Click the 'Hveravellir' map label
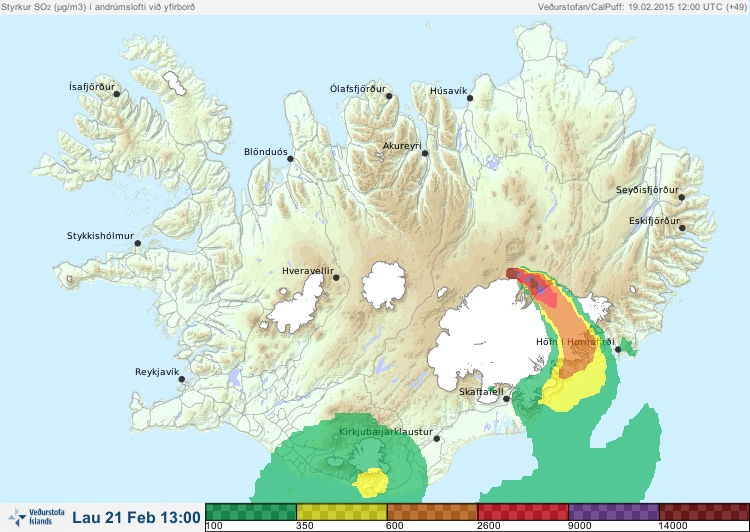 pyautogui.click(x=308, y=271)
